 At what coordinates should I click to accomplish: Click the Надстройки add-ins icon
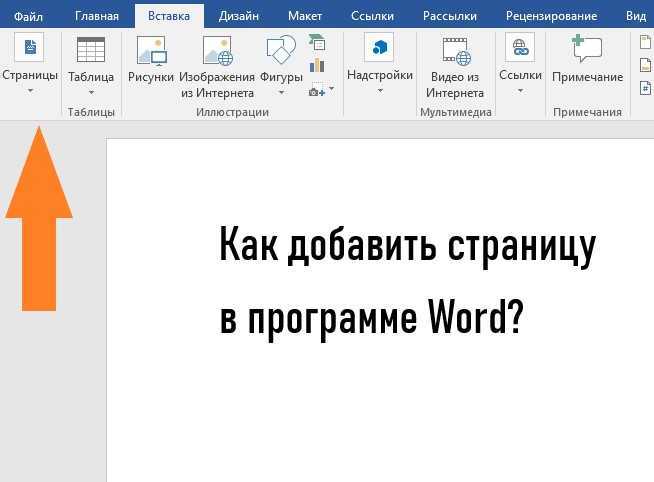click(x=379, y=47)
